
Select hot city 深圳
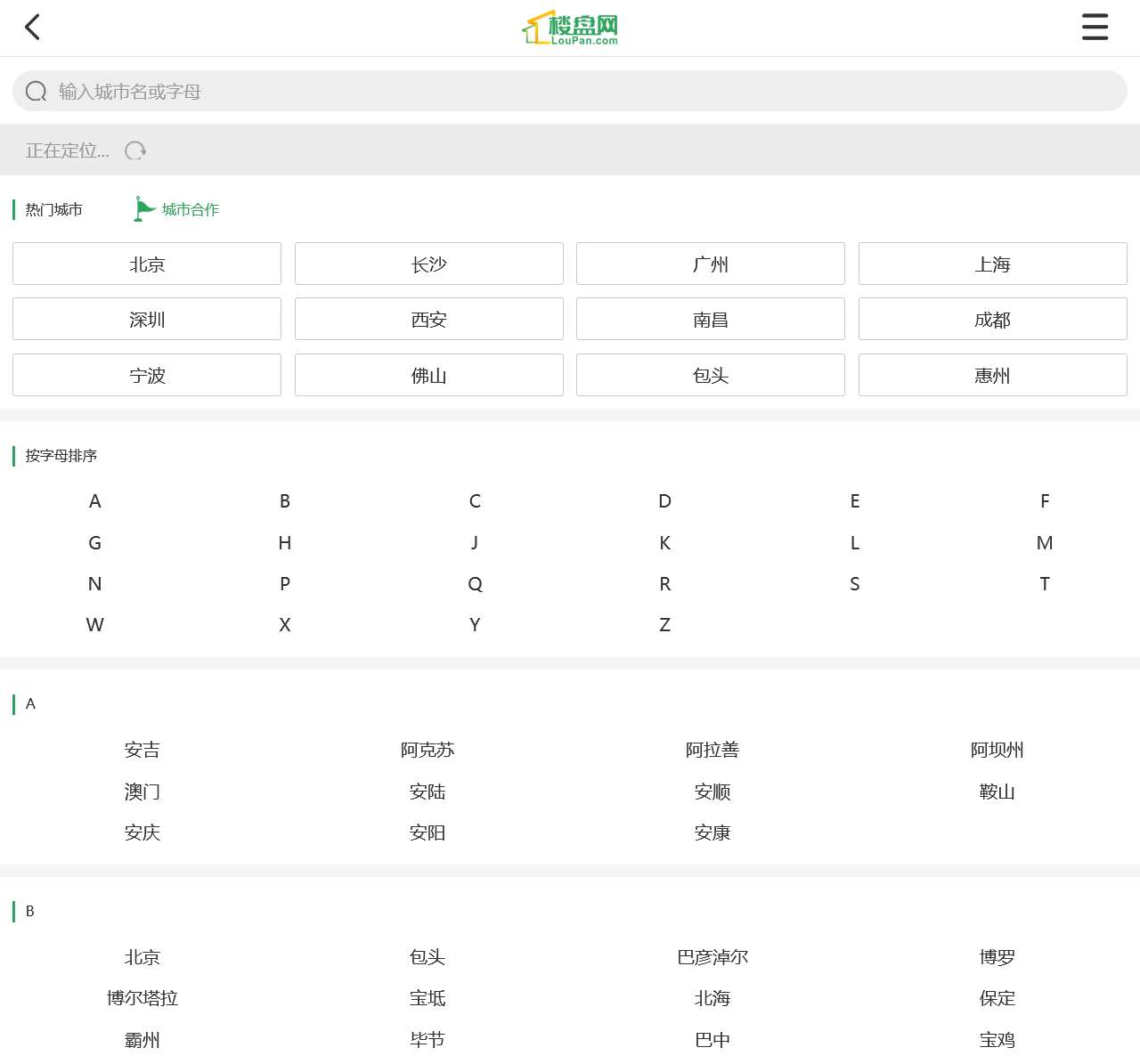[x=147, y=320]
